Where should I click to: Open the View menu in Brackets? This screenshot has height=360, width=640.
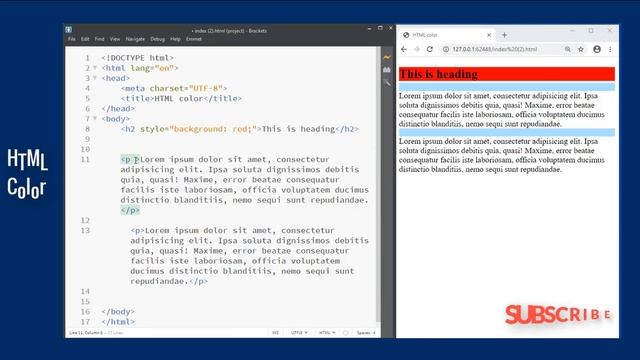click(x=115, y=39)
